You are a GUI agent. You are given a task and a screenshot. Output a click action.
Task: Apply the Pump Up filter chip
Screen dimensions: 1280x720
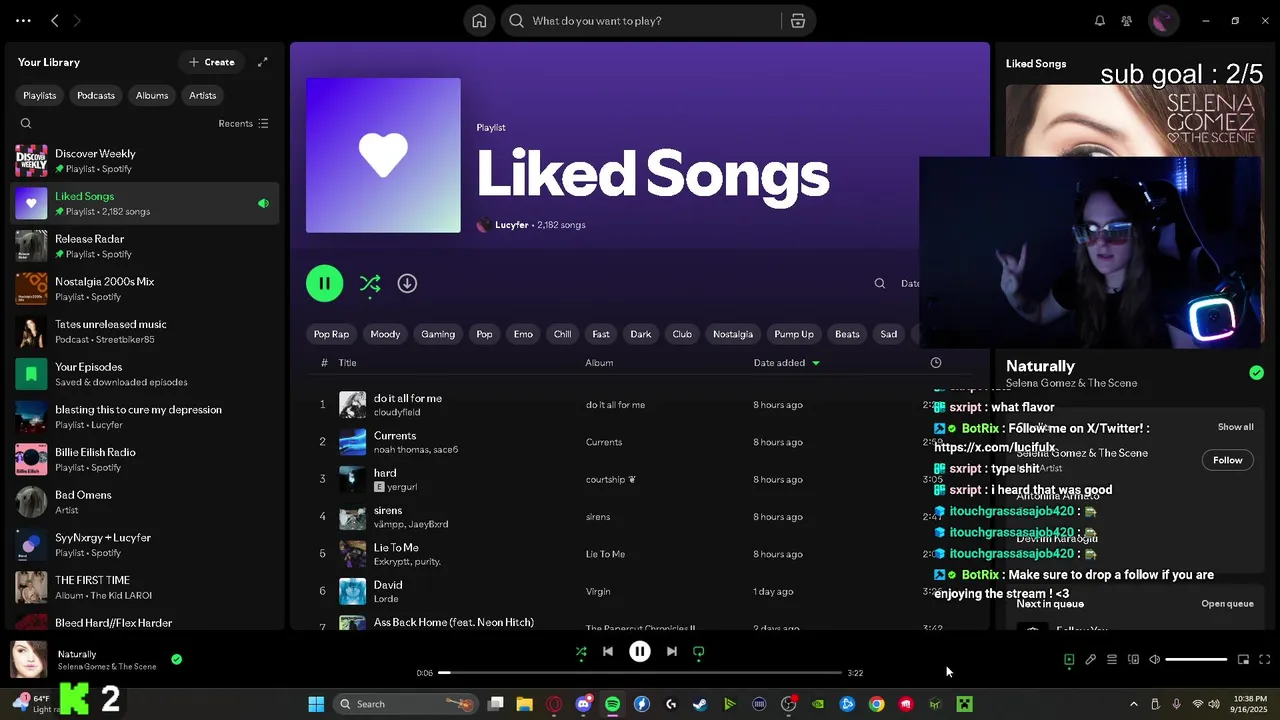(x=794, y=334)
